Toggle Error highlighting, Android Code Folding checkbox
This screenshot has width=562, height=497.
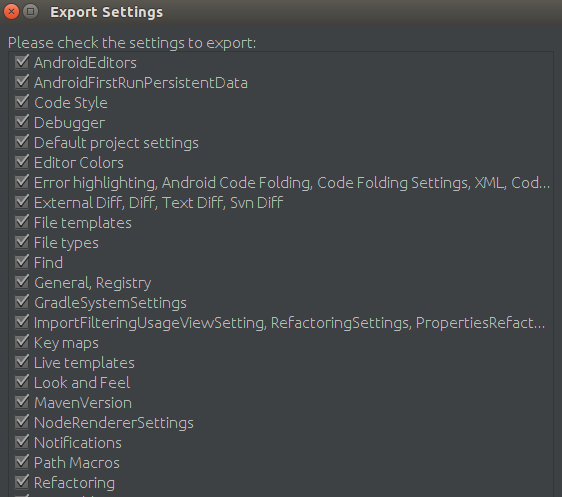(22, 182)
